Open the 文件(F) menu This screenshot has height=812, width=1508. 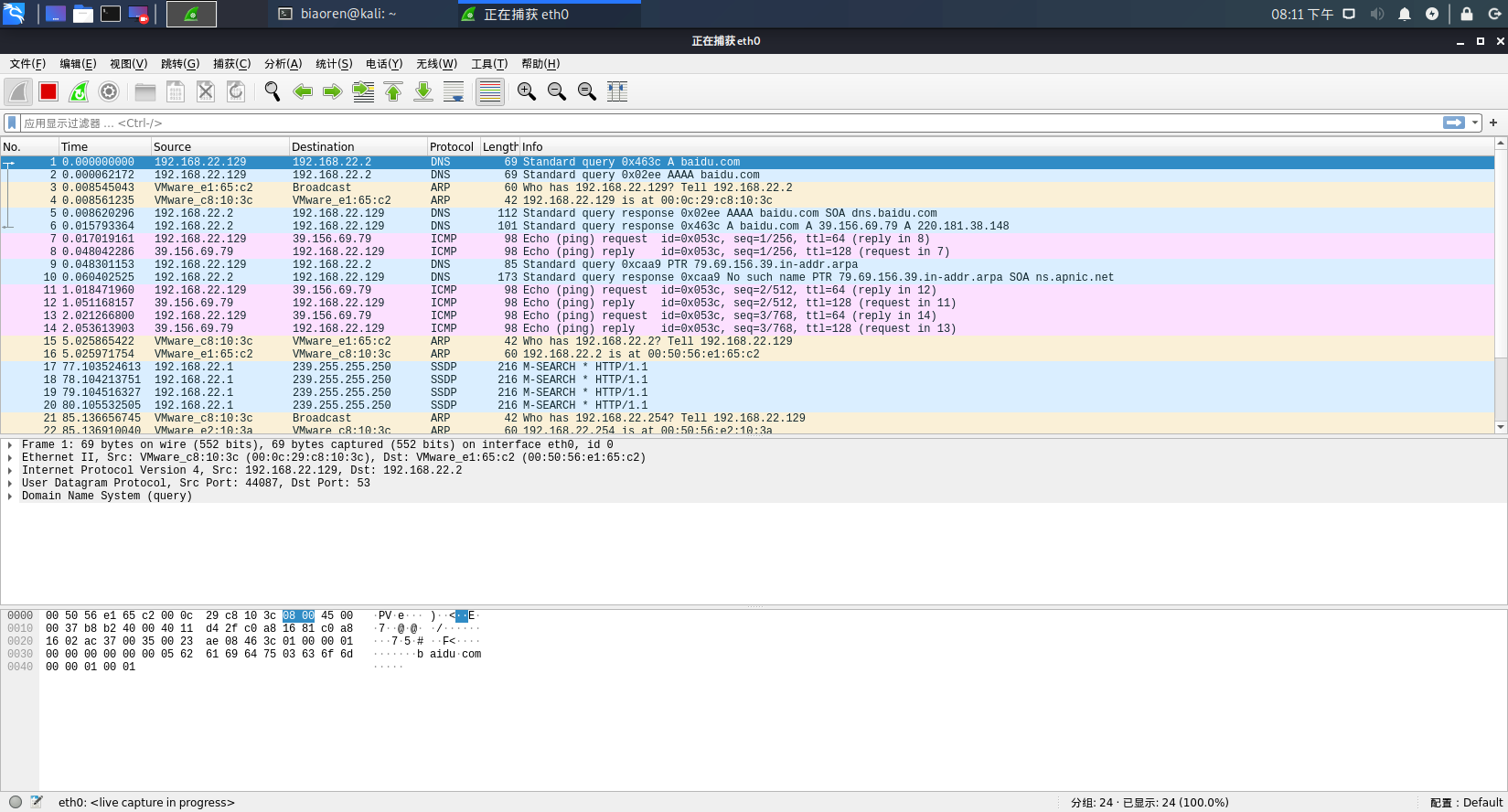coord(27,64)
